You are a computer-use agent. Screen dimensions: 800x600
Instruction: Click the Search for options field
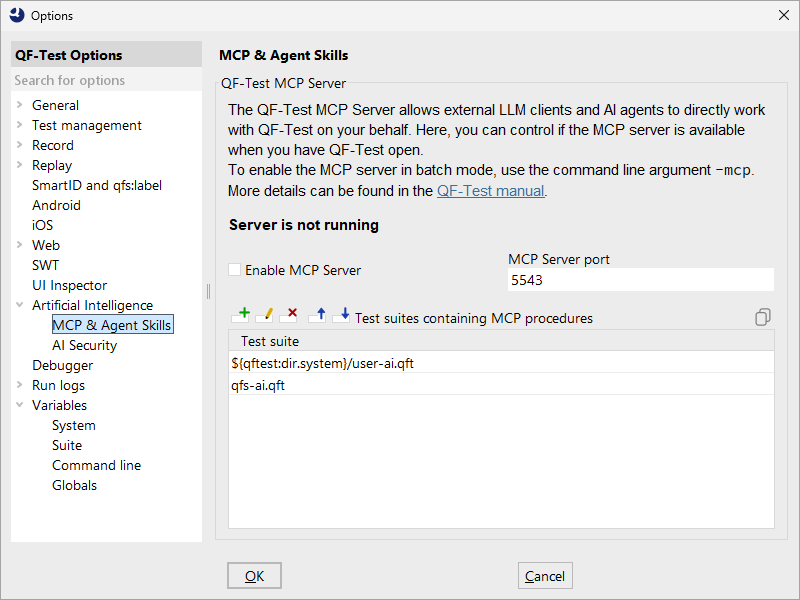(x=106, y=80)
